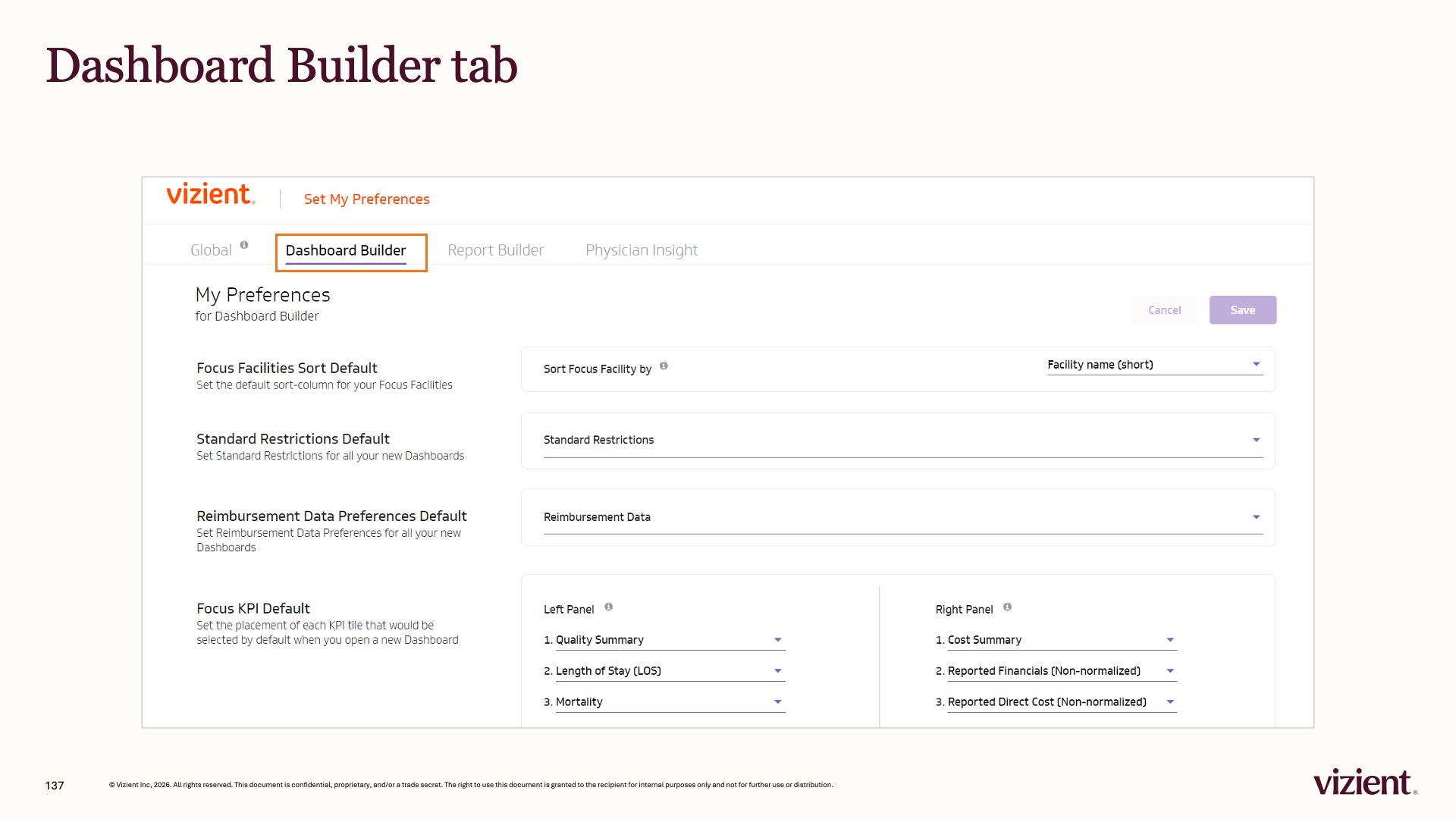This screenshot has height=819, width=1456.
Task: Open the Cost Summary KPI dropdown
Action: coord(1062,640)
